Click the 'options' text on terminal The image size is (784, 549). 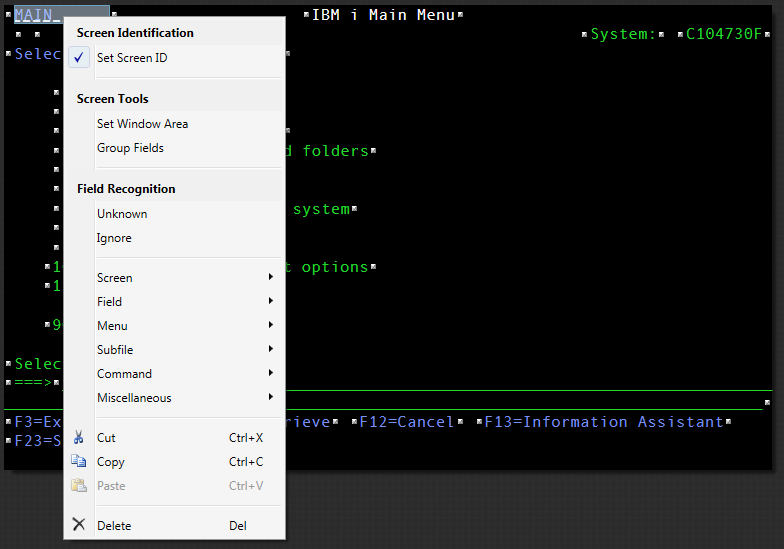pos(334,267)
